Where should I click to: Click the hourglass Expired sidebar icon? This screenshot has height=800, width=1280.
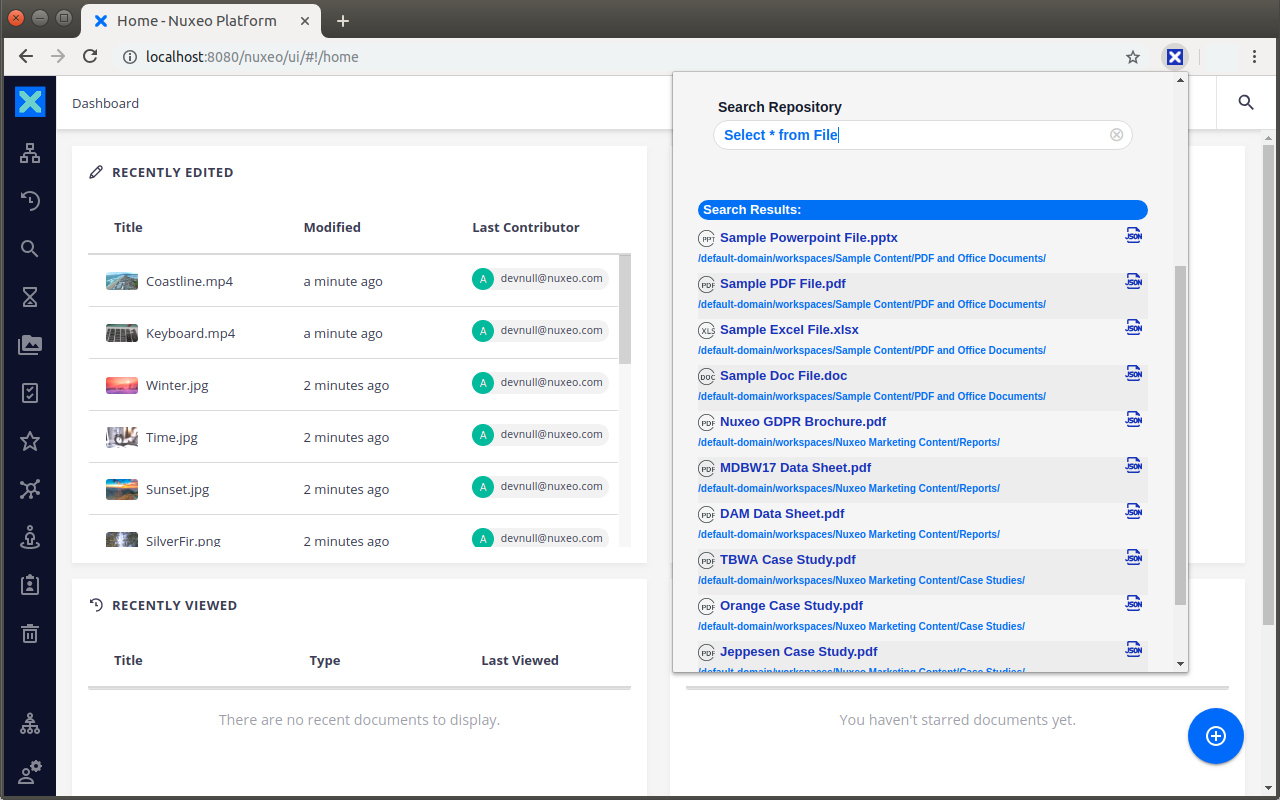point(30,297)
